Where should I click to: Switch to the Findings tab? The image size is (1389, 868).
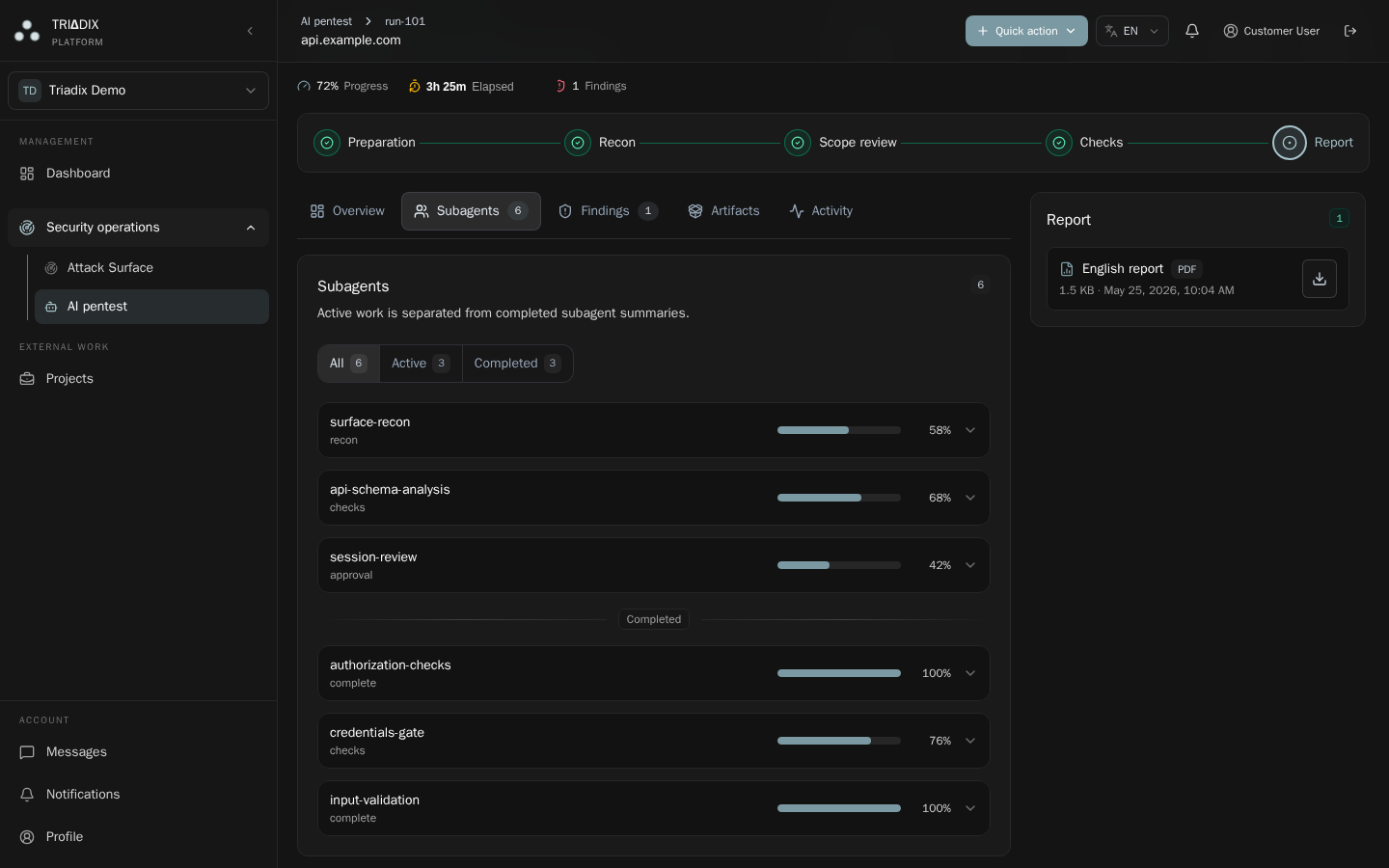click(x=608, y=211)
